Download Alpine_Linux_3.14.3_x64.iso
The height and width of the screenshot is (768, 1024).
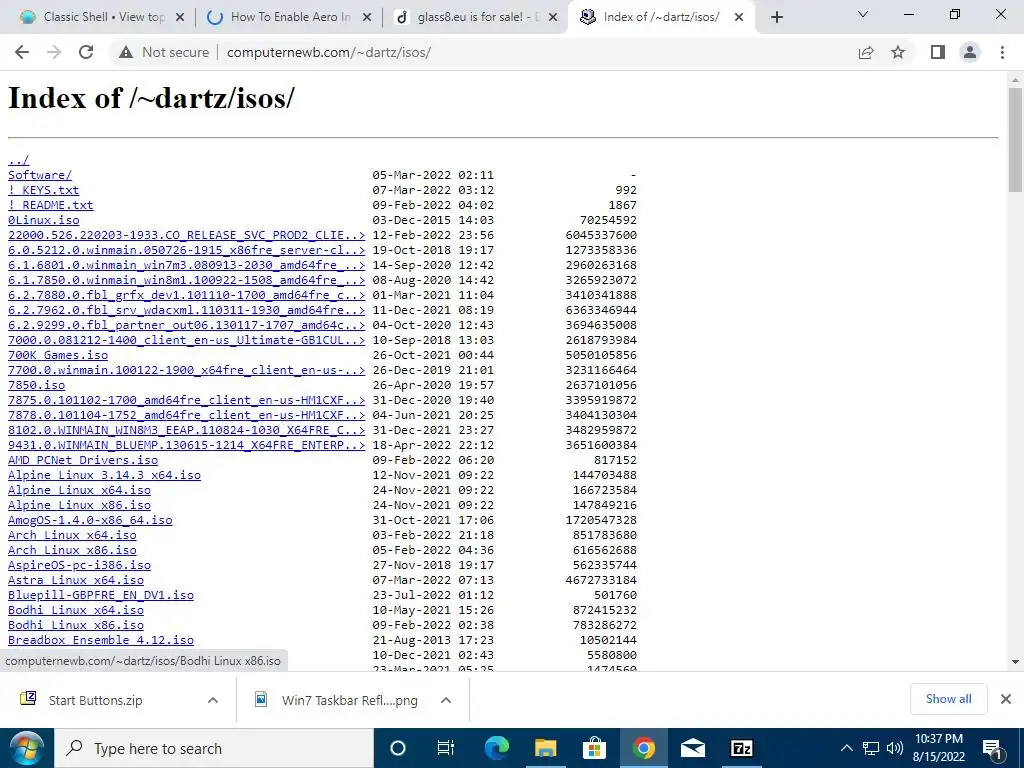coord(104,475)
